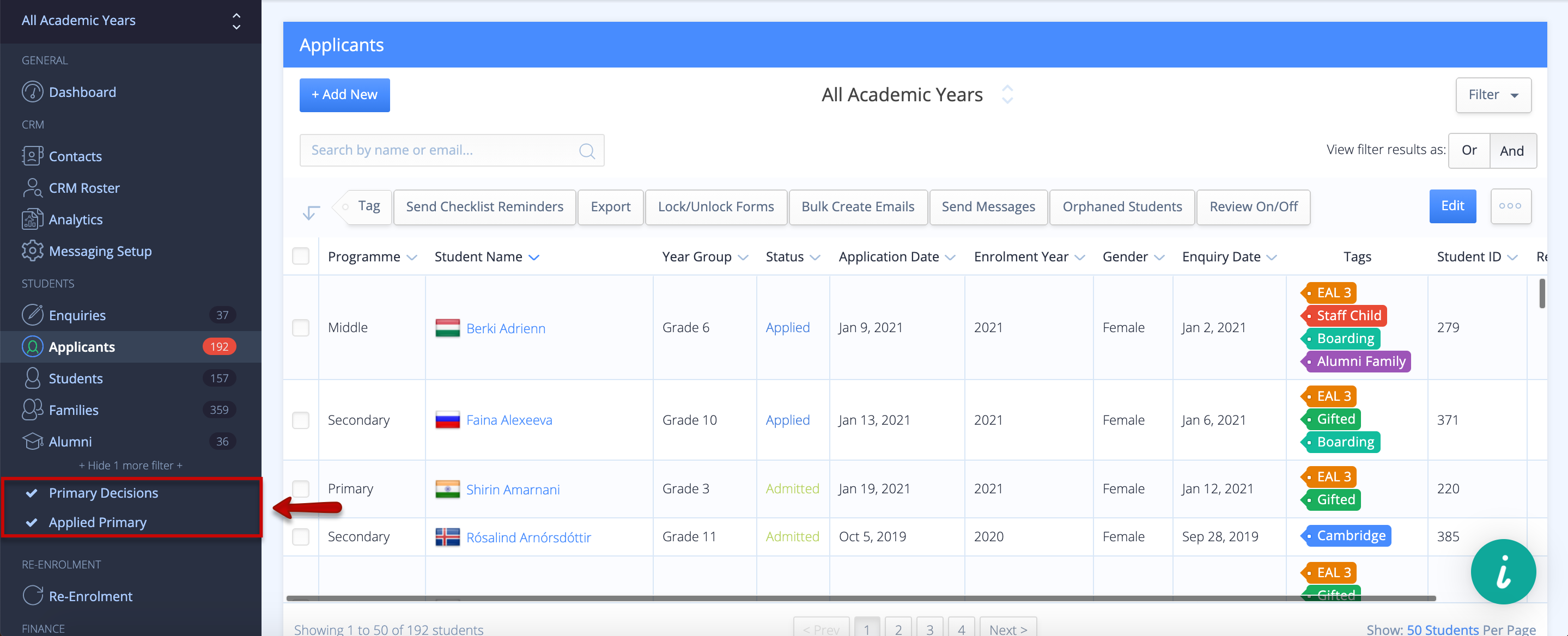Click the search magnifier icon
1568x636 pixels.
coord(586,150)
